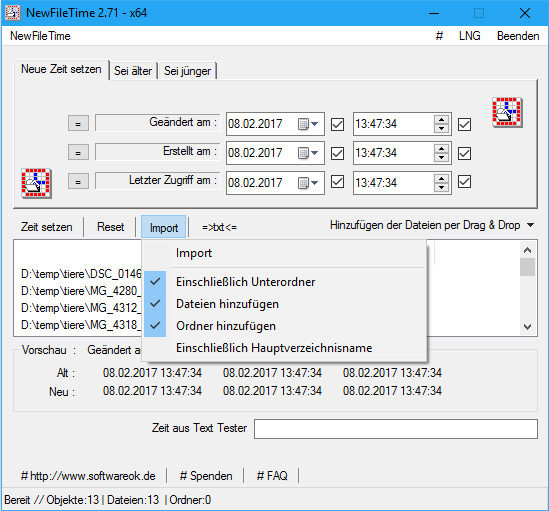Screen dimensions: 549x511
Task: Select file row D:\temp\tiere\MG_4318_
Action: click(81, 325)
